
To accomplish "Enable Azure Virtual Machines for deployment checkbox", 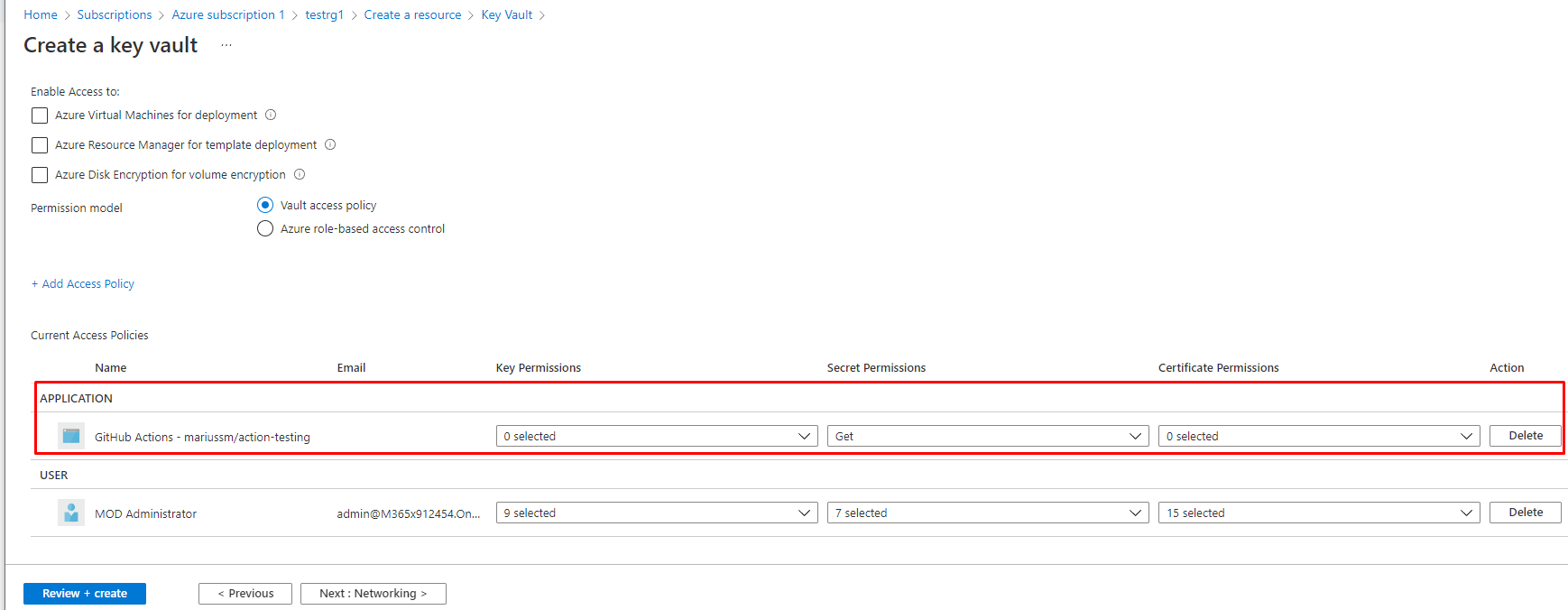I will tap(40, 116).
